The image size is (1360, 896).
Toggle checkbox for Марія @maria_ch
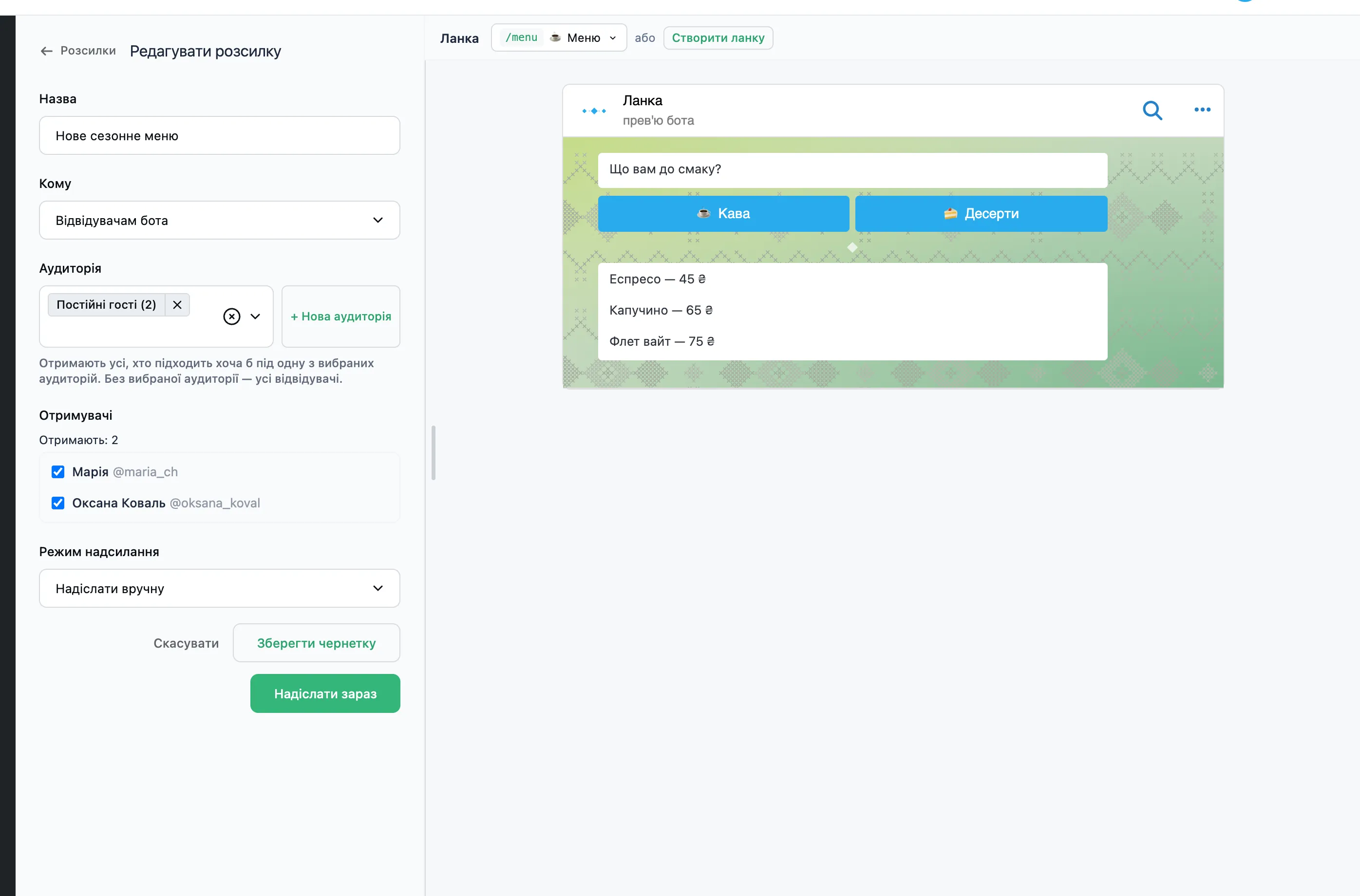tap(57, 472)
